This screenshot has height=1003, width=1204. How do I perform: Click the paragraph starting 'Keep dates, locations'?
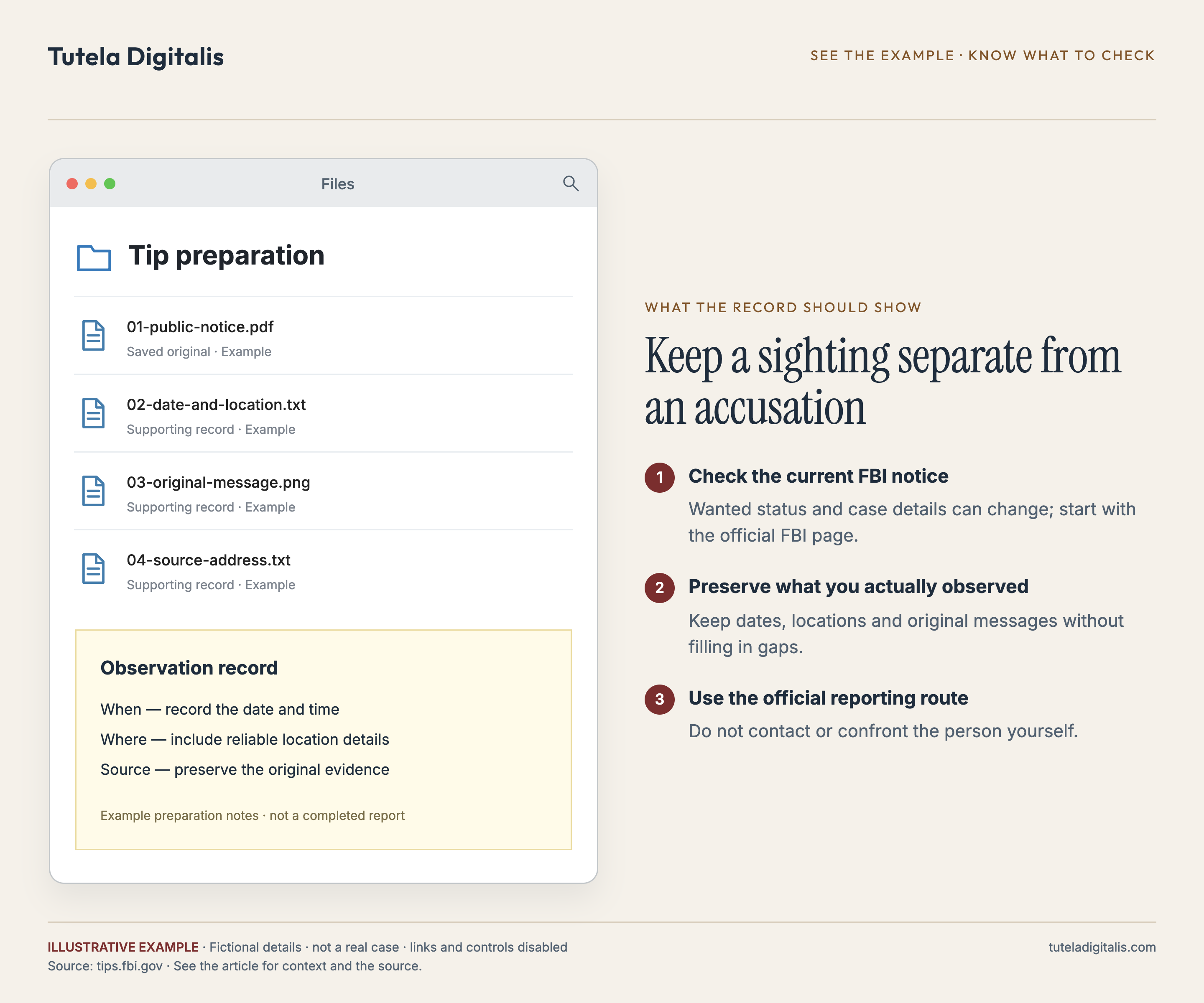coord(906,634)
